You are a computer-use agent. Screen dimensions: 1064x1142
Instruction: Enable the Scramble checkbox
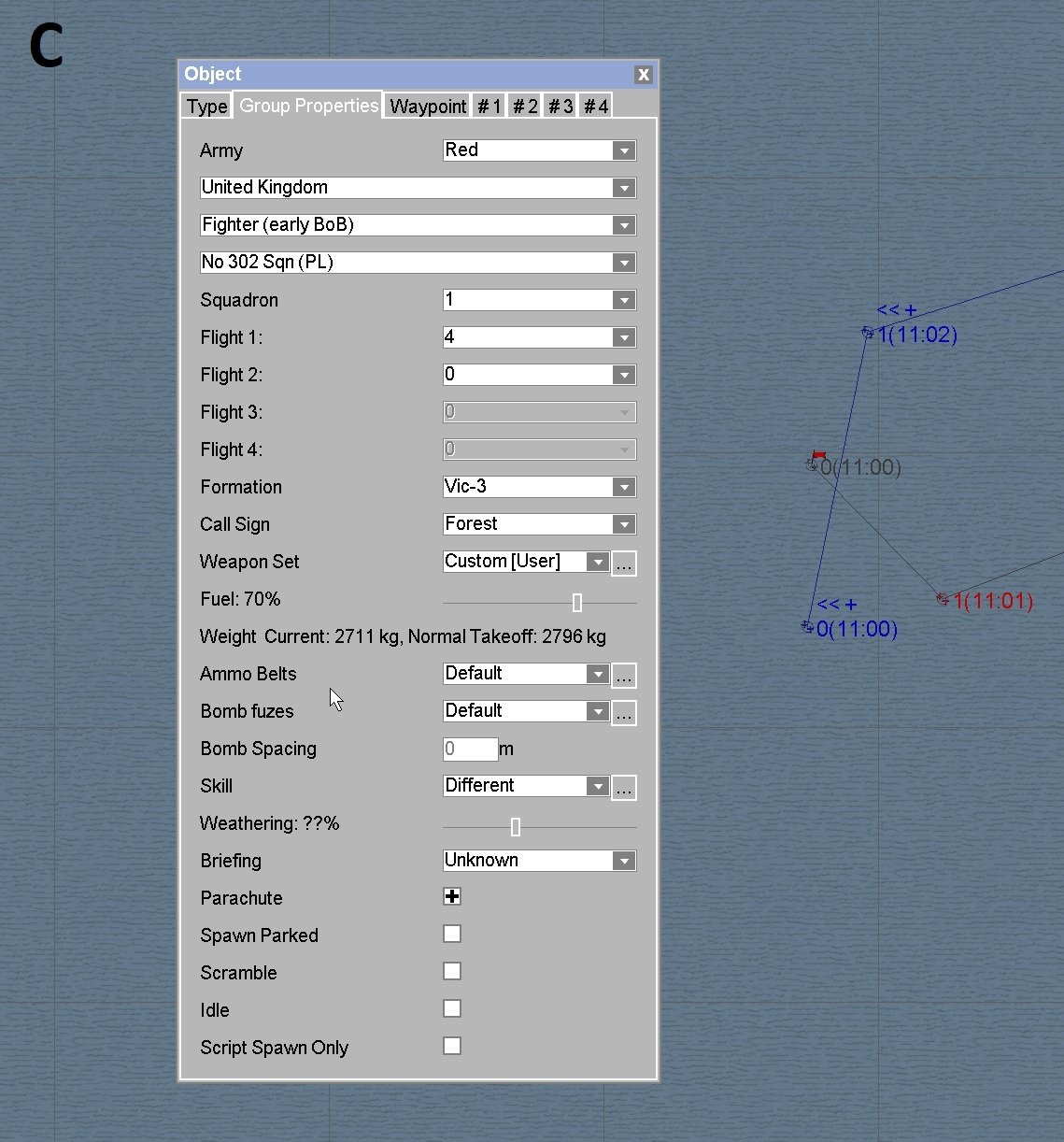pos(452,972)
